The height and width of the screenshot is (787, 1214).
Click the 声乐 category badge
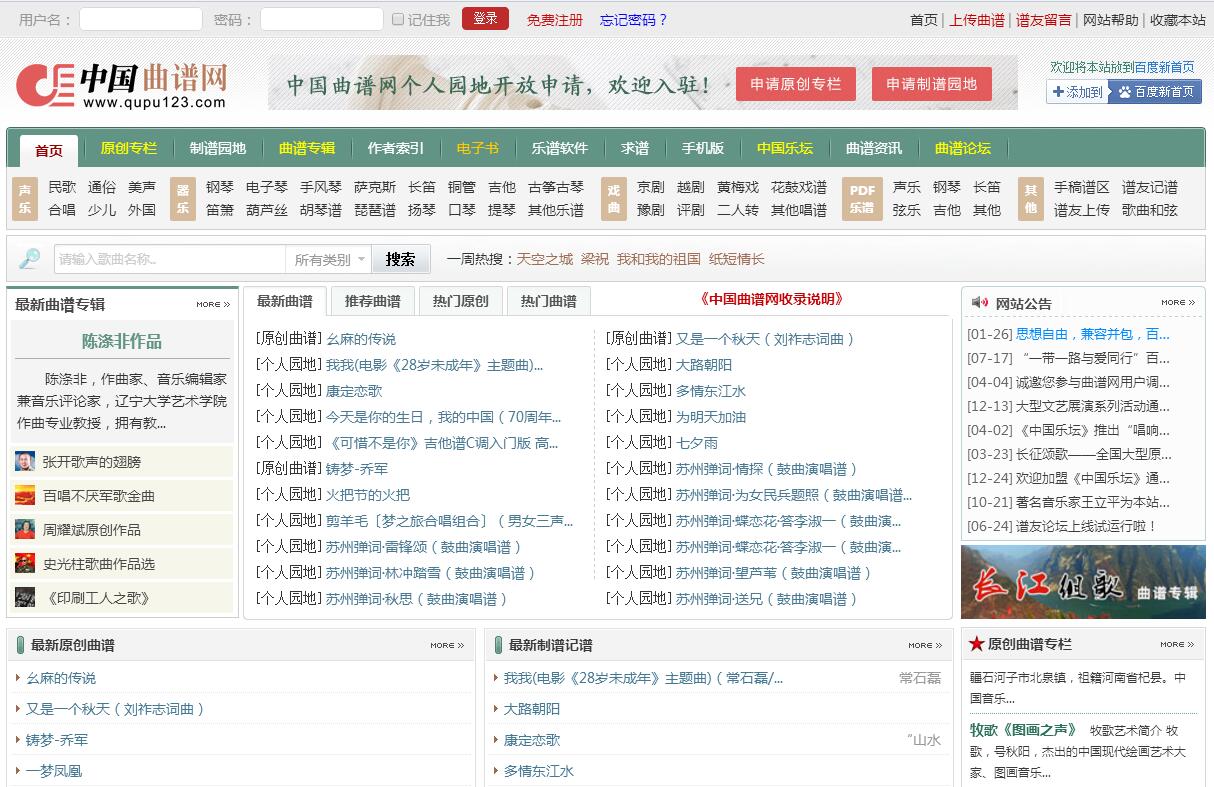pos(25,198)
